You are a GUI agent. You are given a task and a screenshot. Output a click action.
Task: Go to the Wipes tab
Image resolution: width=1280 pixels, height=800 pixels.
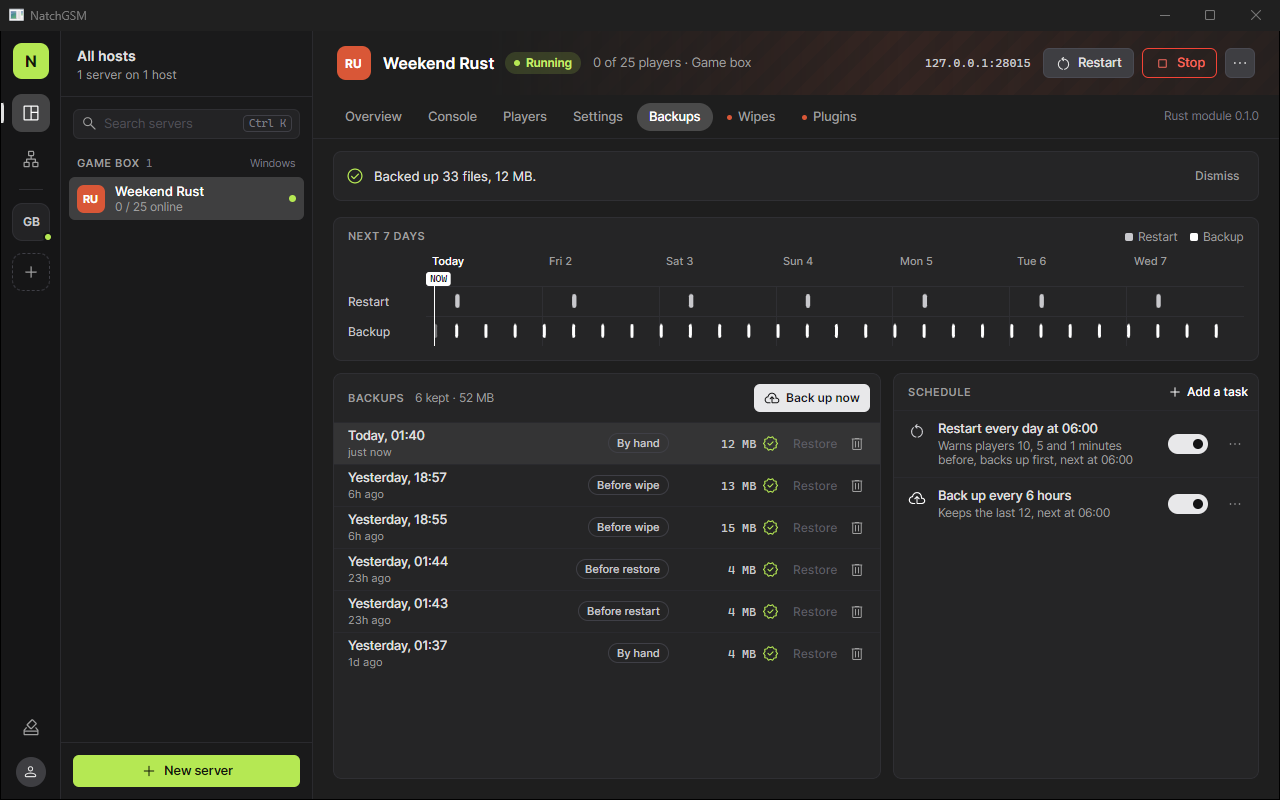pyautogui.click(x=751, y=117)
